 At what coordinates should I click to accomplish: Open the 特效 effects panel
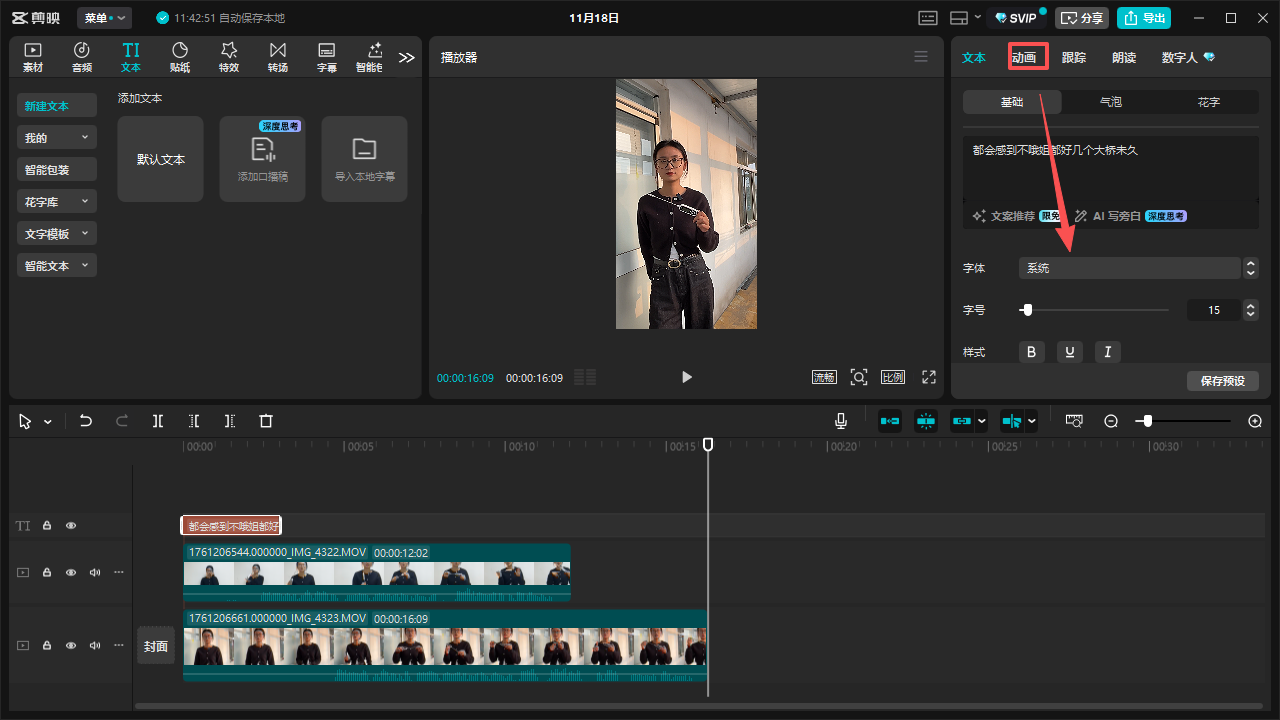point(229,57)
